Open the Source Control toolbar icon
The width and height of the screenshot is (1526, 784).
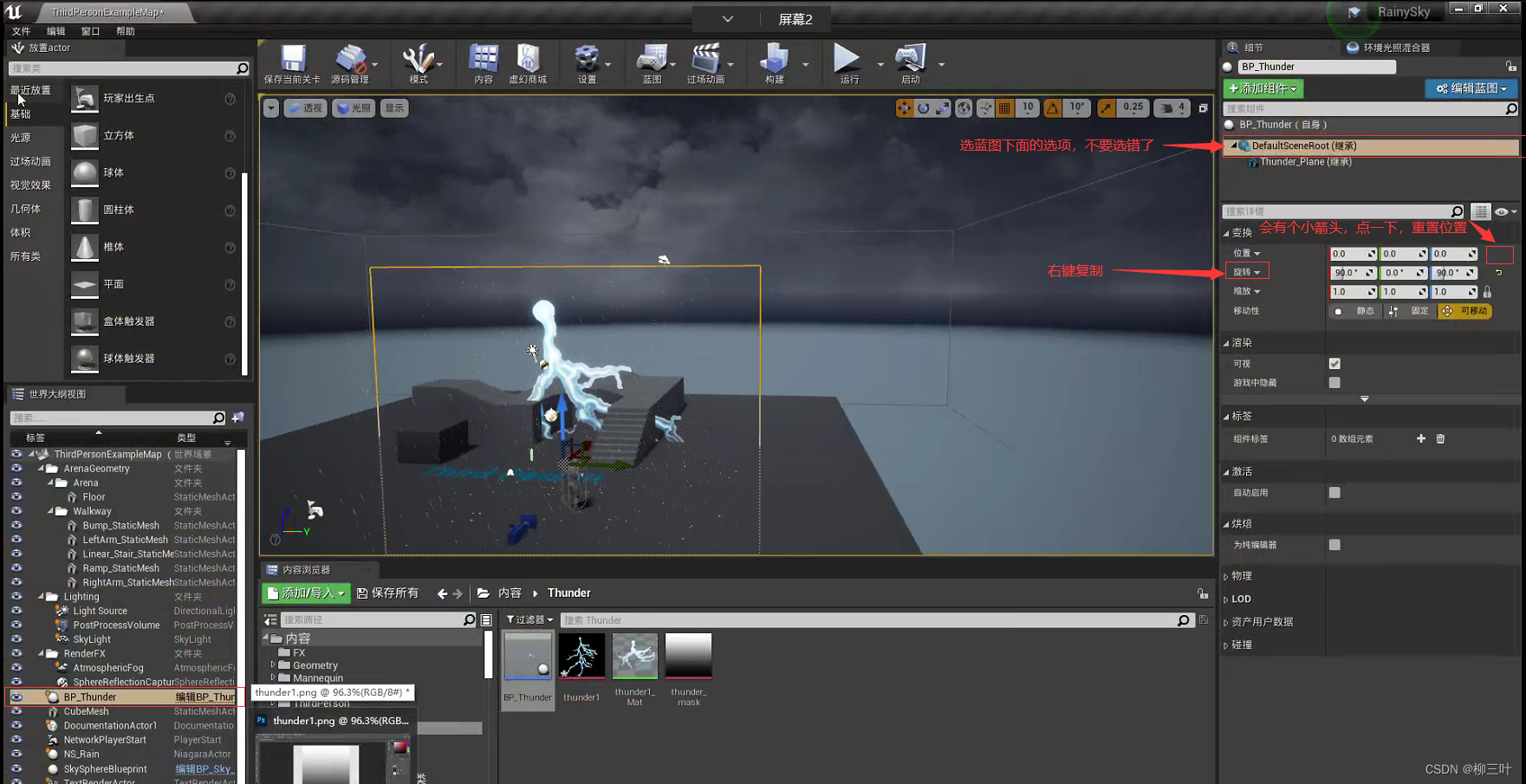(351, 58)
